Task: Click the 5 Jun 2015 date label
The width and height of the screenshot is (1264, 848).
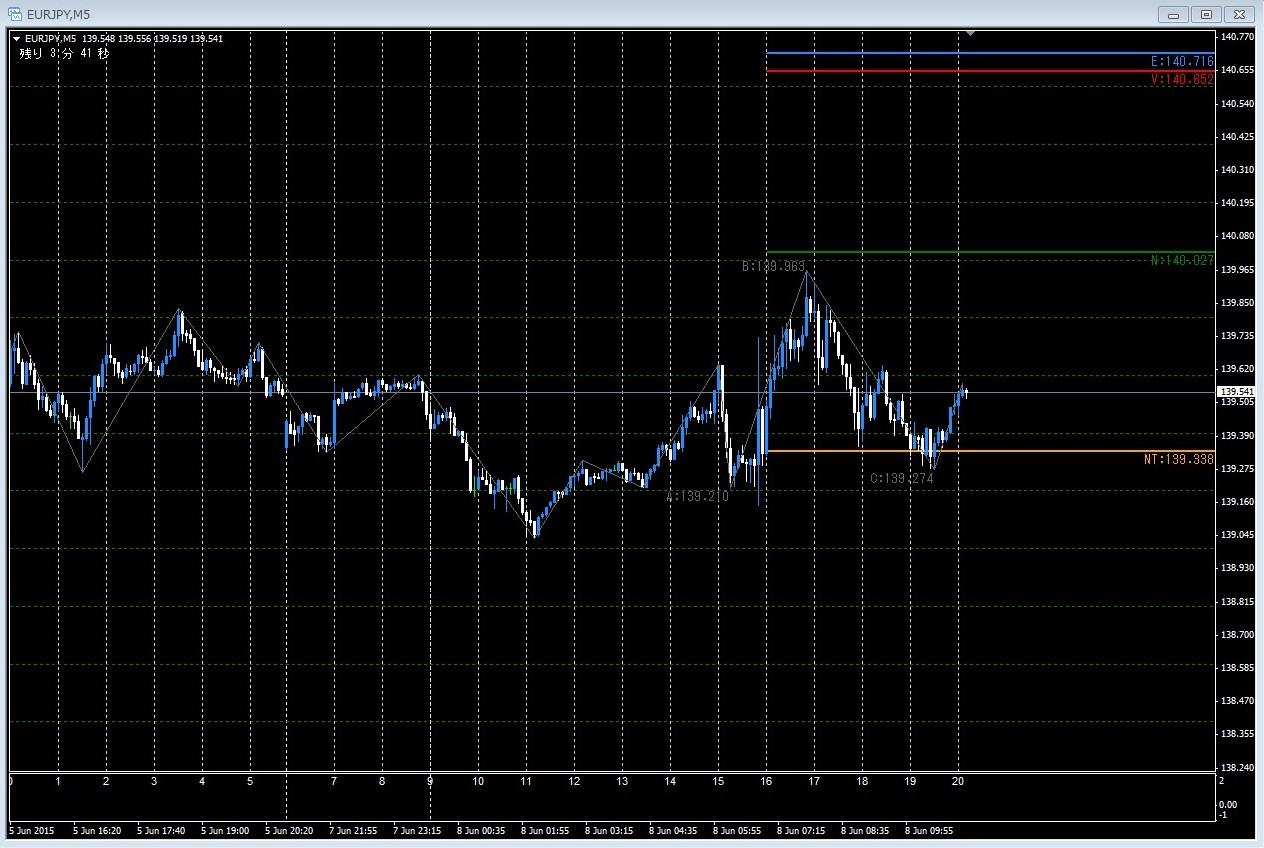Action: tap(30, 830)
